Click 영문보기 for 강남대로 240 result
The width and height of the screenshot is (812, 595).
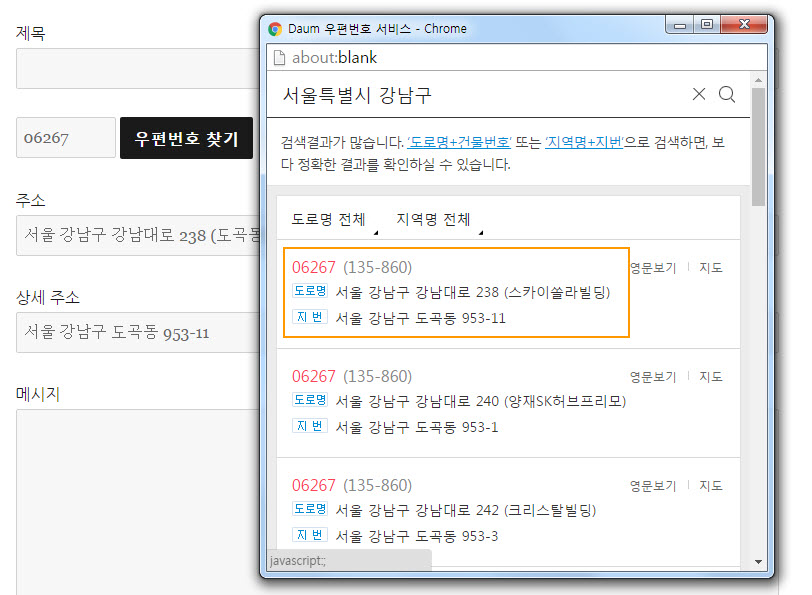click(653, 377)
